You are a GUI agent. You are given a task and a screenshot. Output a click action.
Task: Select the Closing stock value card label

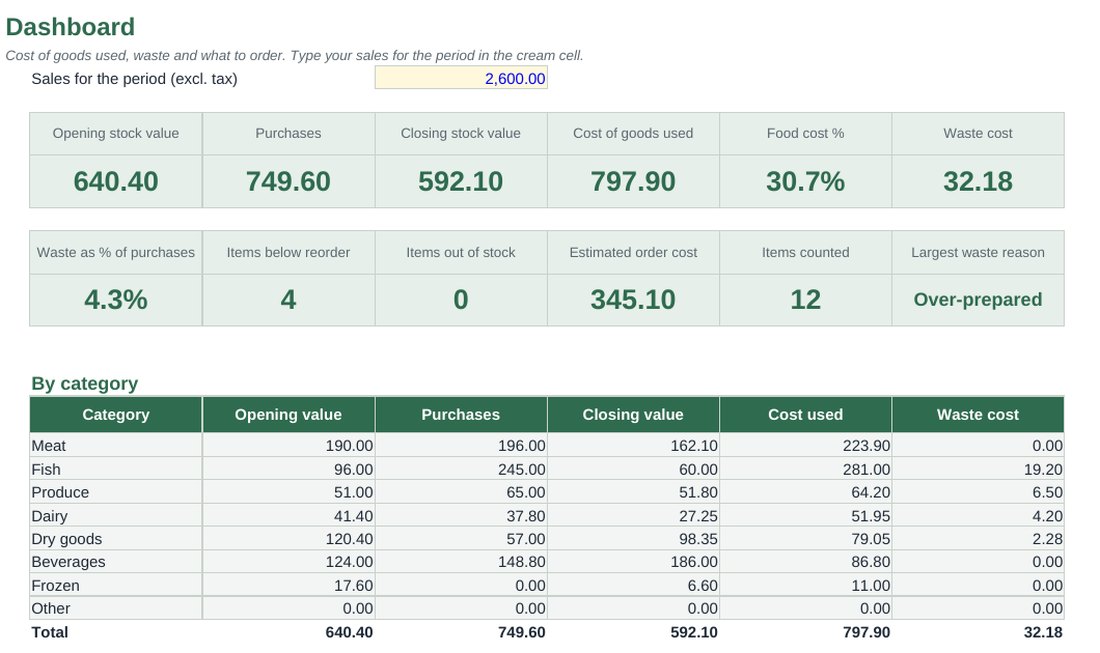(461, 133)
